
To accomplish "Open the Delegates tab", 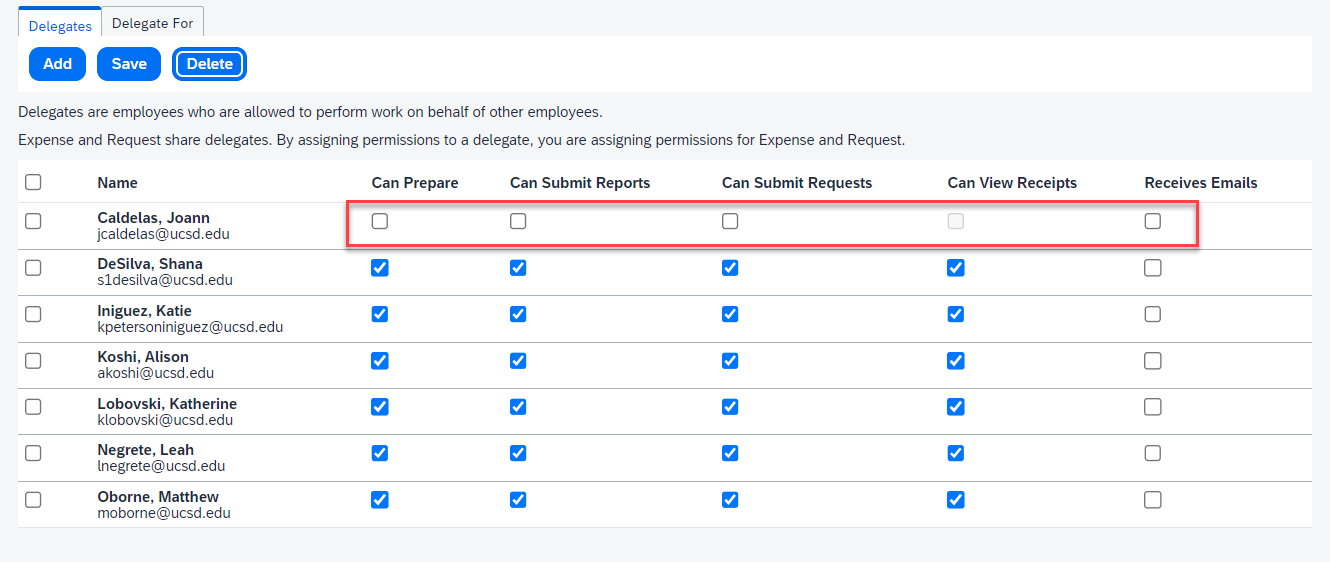I will click(60, 26).
